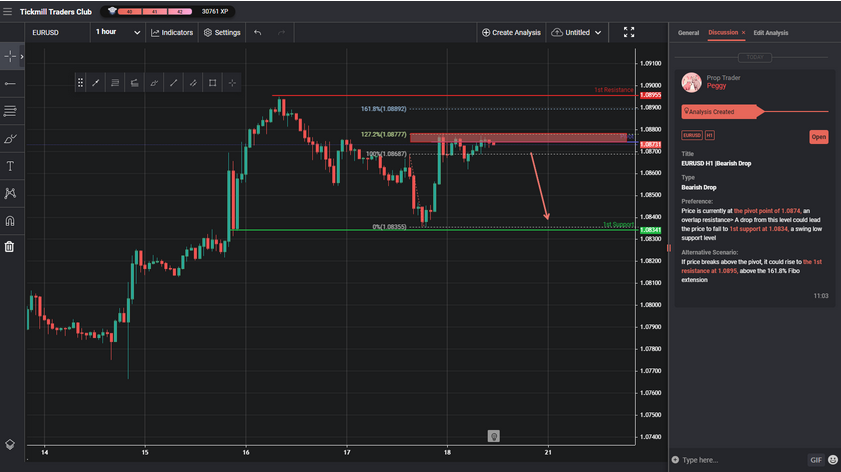Screen dimensions: 841x472
Task: Pick the brush tool in floating toolbar
Action: click(154, 83)
